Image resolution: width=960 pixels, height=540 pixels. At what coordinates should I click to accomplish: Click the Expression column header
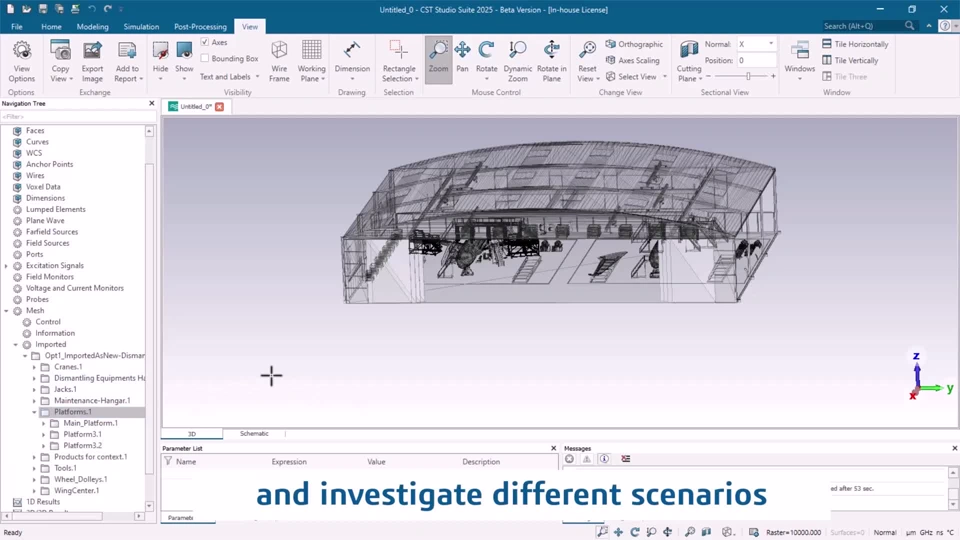289,462
